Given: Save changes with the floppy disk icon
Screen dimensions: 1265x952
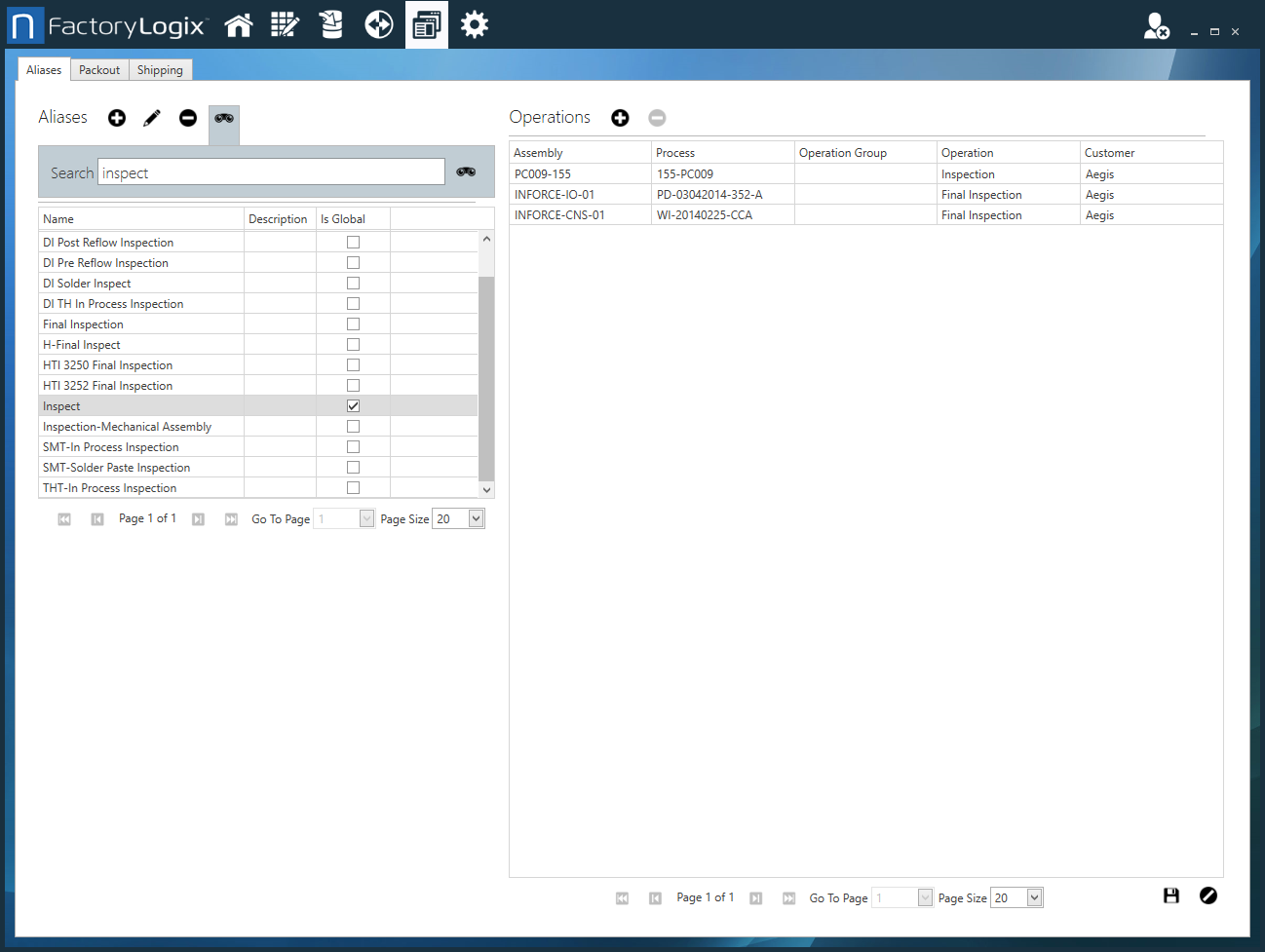Looking at the screenshot, I should [x=1171, y=895].
